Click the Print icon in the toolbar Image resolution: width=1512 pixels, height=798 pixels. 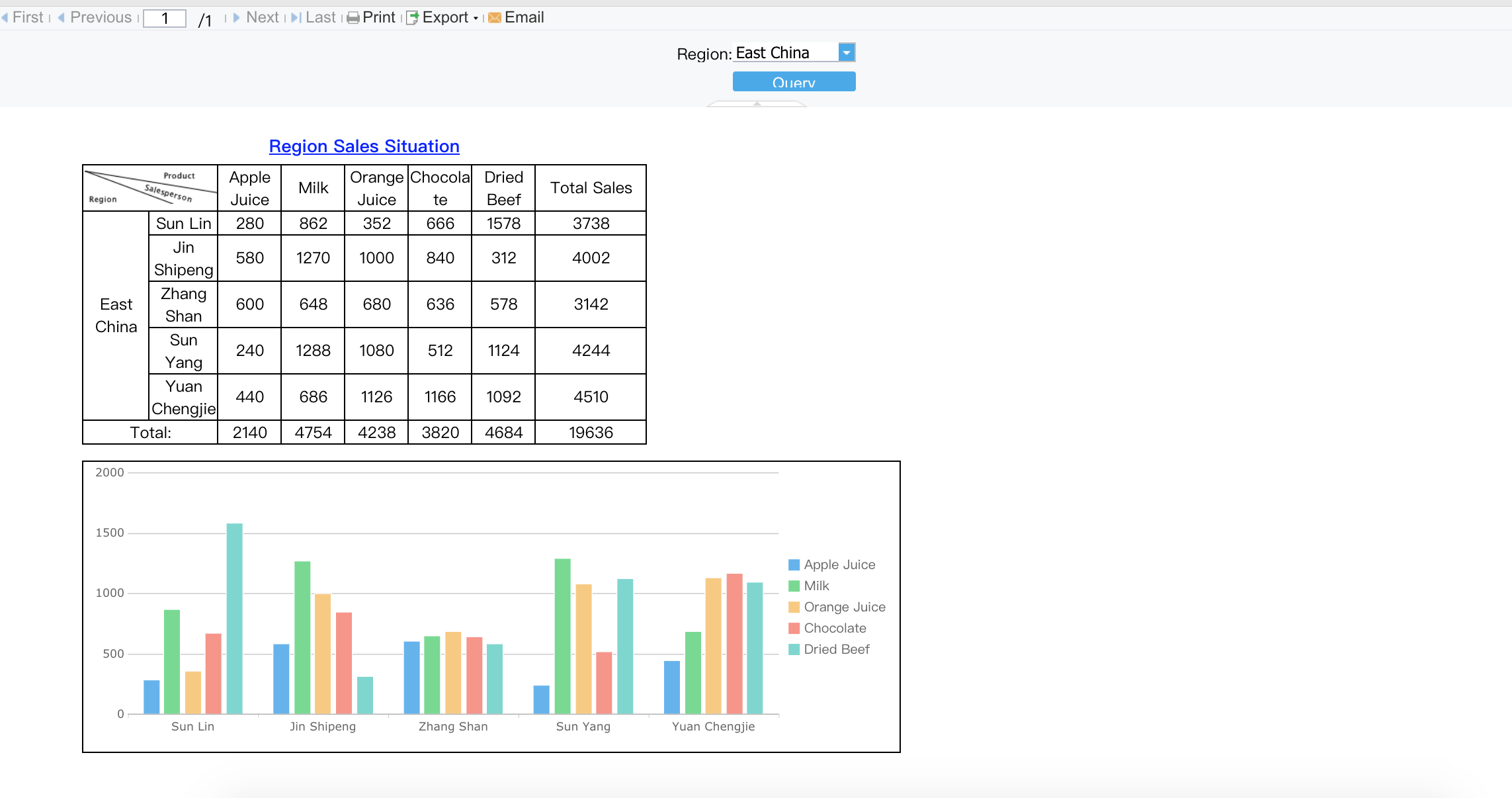tap(353, 17)
